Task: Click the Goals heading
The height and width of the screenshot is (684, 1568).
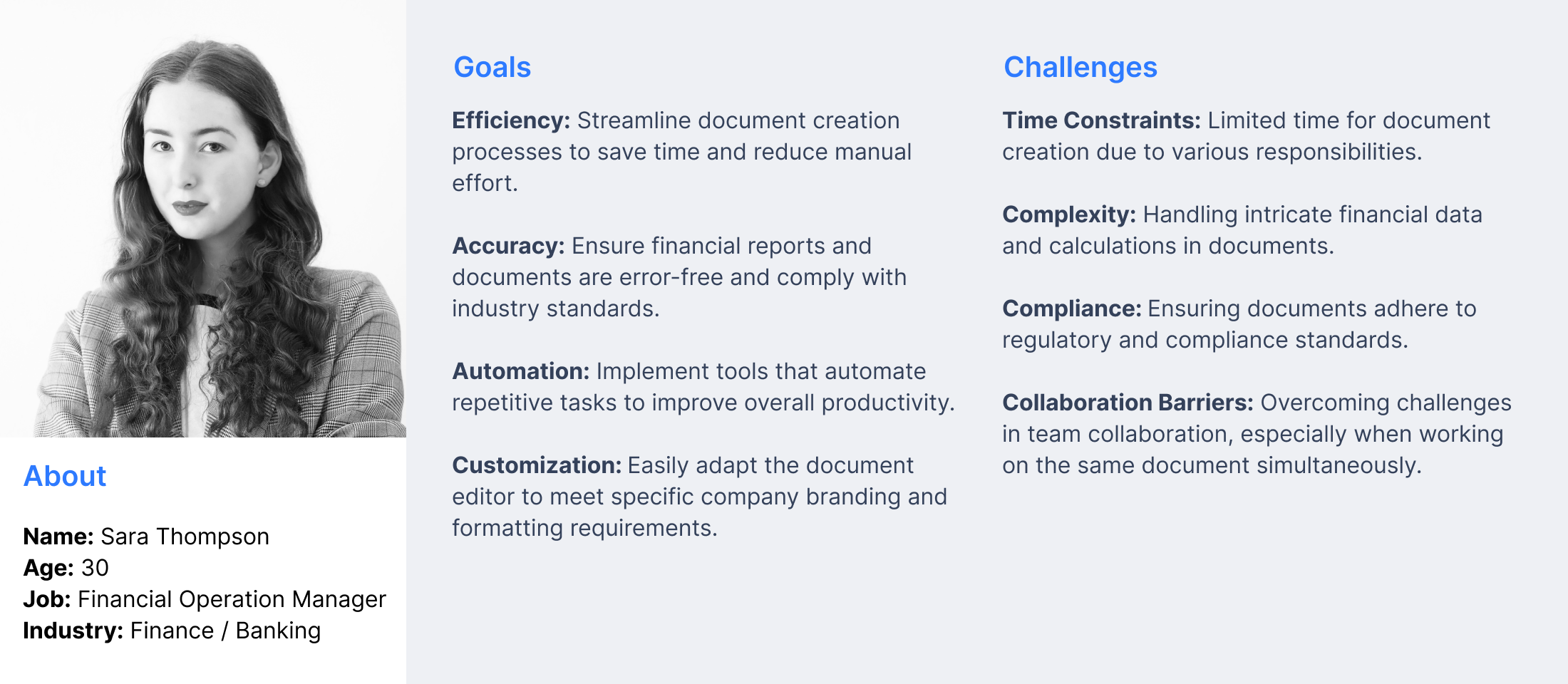Action: tap(492, 68)
